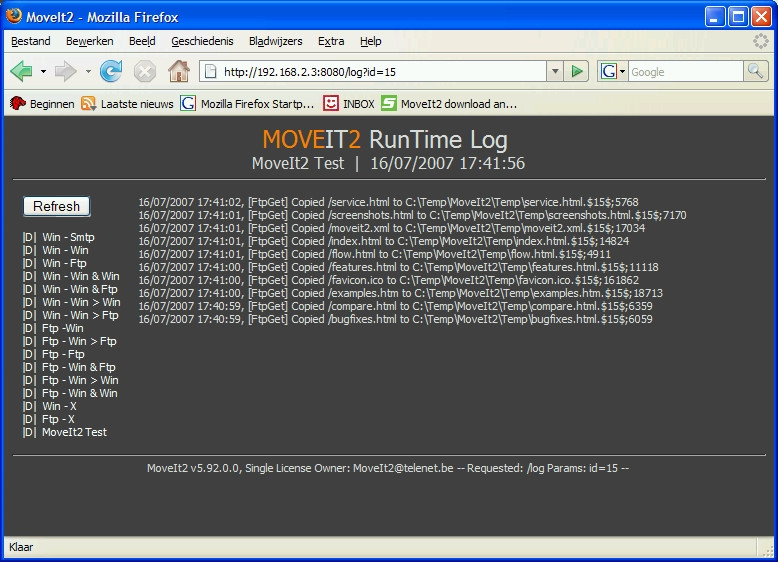Open Mozilla Firefox Startpagina bookmark
778x562 pixels.
[x=247, y=104]
